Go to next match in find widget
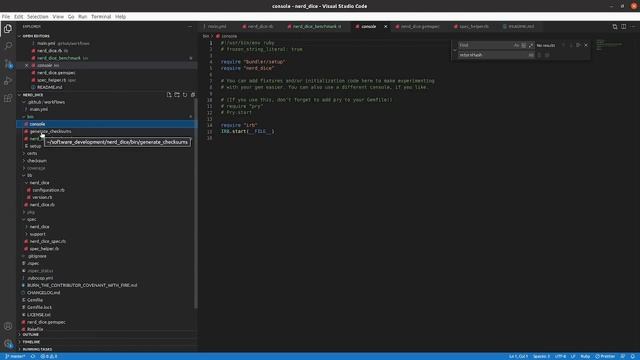The image size is (640, 360). (571, 45)
